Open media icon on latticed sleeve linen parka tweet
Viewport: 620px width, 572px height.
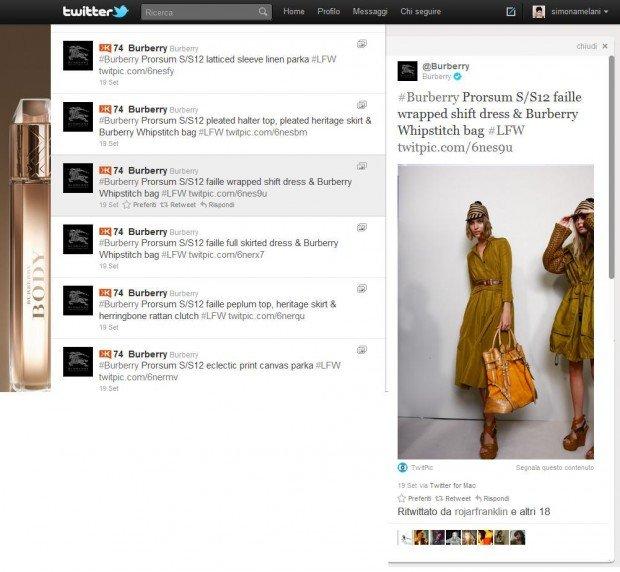coord(362,44)
